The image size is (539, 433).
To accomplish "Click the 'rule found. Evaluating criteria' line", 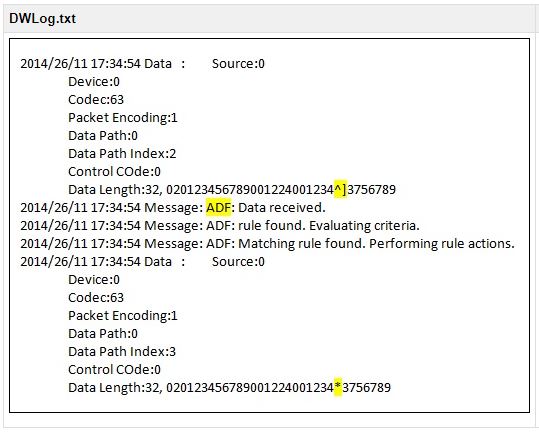I will coord(220,225).
